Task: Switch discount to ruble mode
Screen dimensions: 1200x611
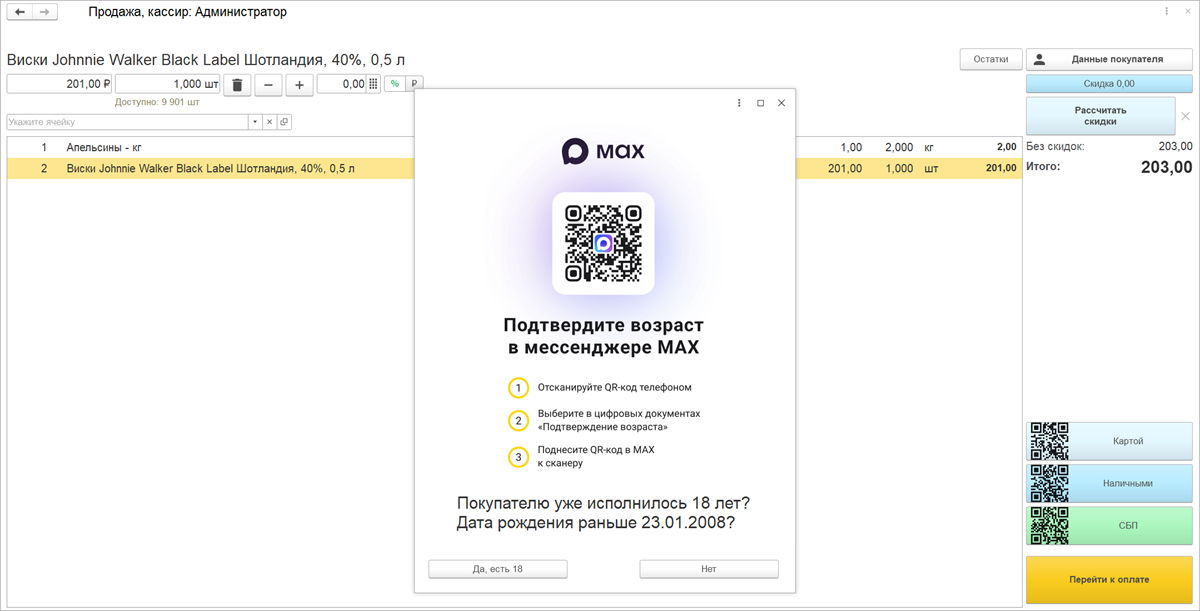Action: click(x=414, y=84)
